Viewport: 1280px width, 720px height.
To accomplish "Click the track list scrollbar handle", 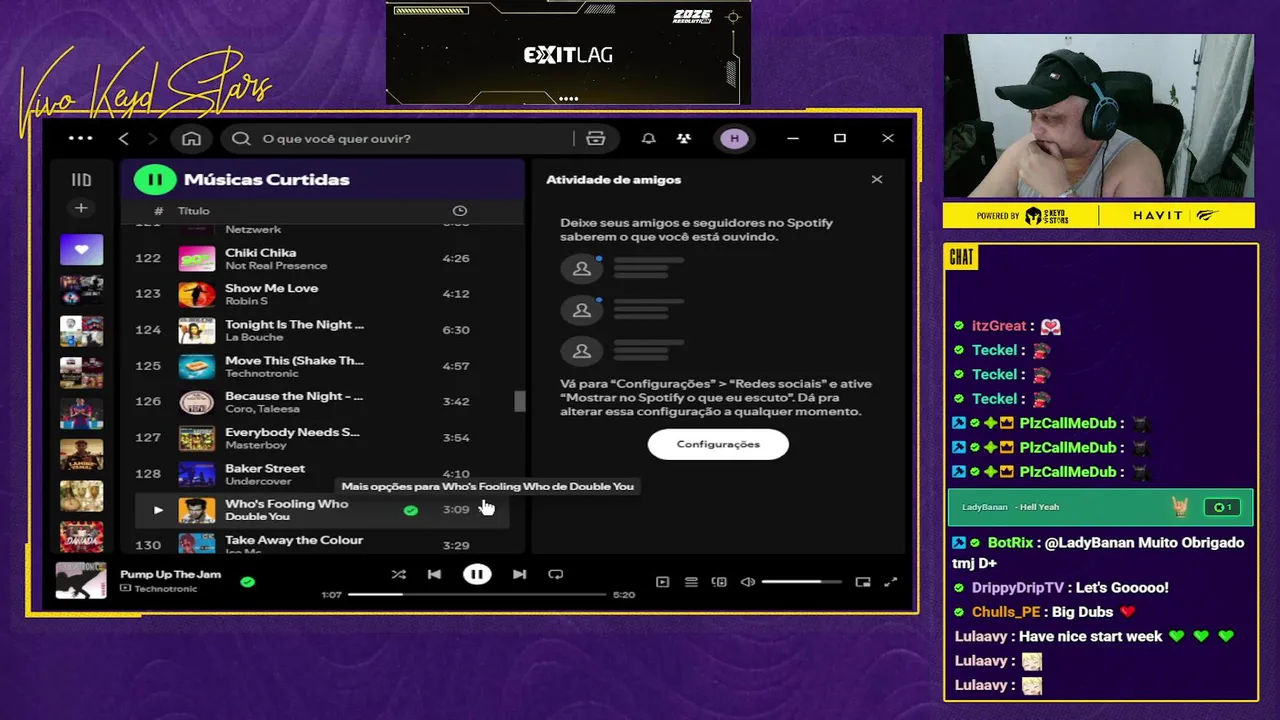I will pos(519,401).
